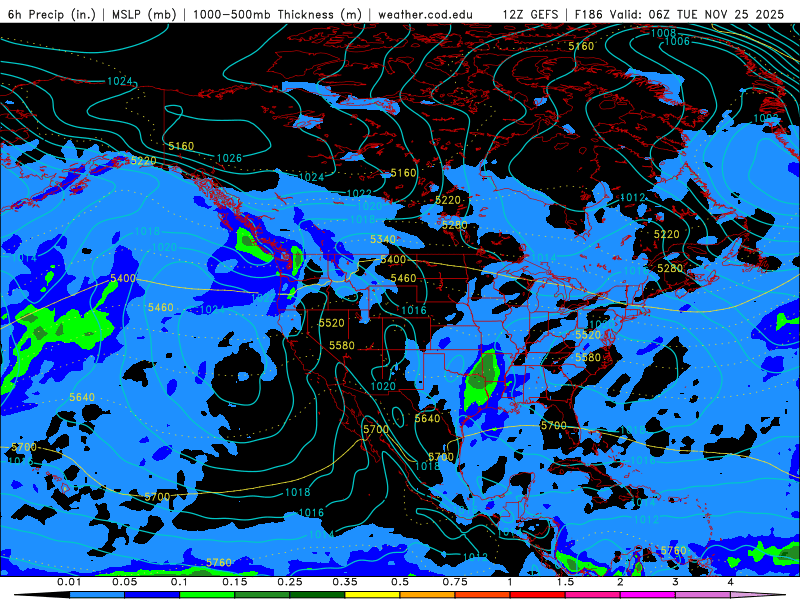
Task: Click the 'MSLP (mb)' header label
Action: click(144, 14)
